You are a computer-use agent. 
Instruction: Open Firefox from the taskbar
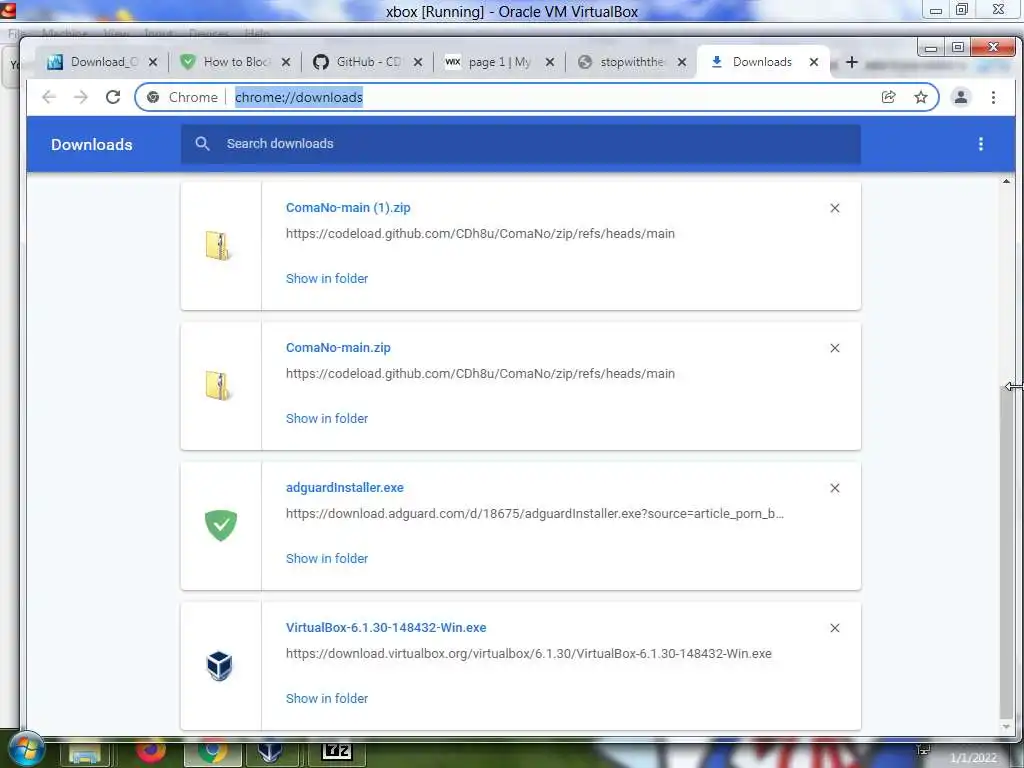(151, 752)
